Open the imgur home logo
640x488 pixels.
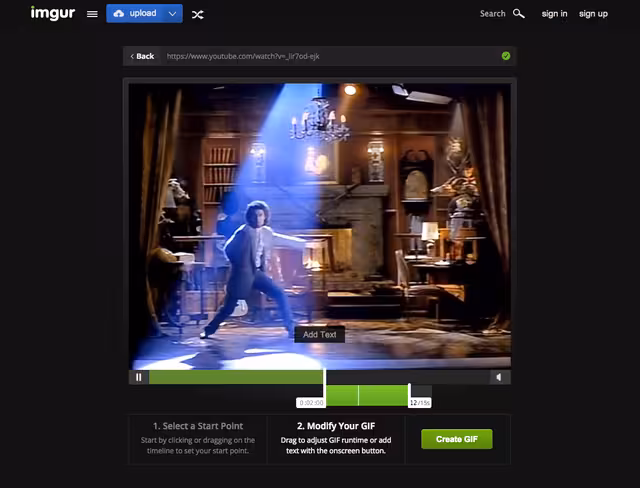tap(53, 13)
